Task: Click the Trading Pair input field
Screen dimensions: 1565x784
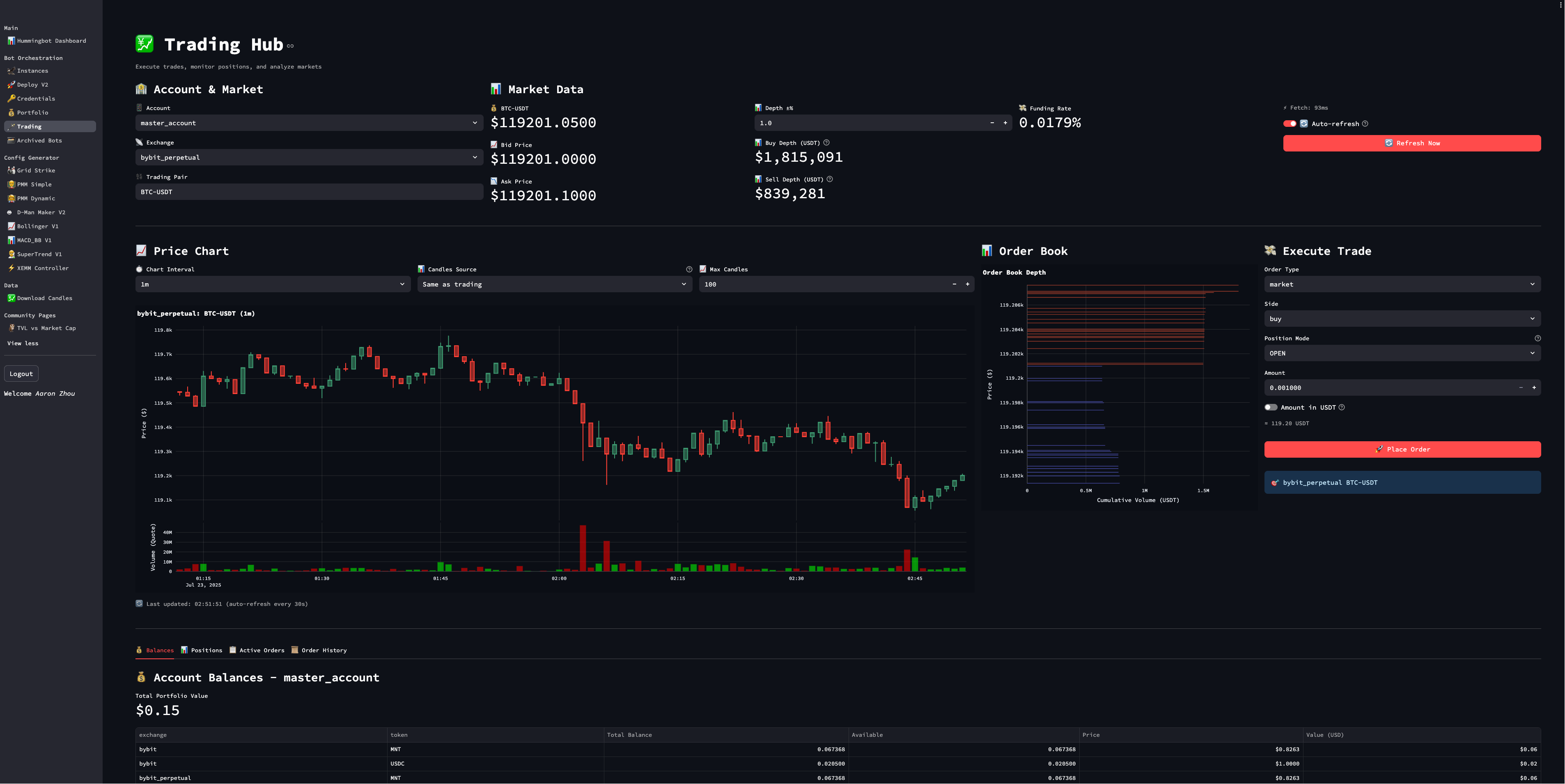Action: tap(309, 192)
